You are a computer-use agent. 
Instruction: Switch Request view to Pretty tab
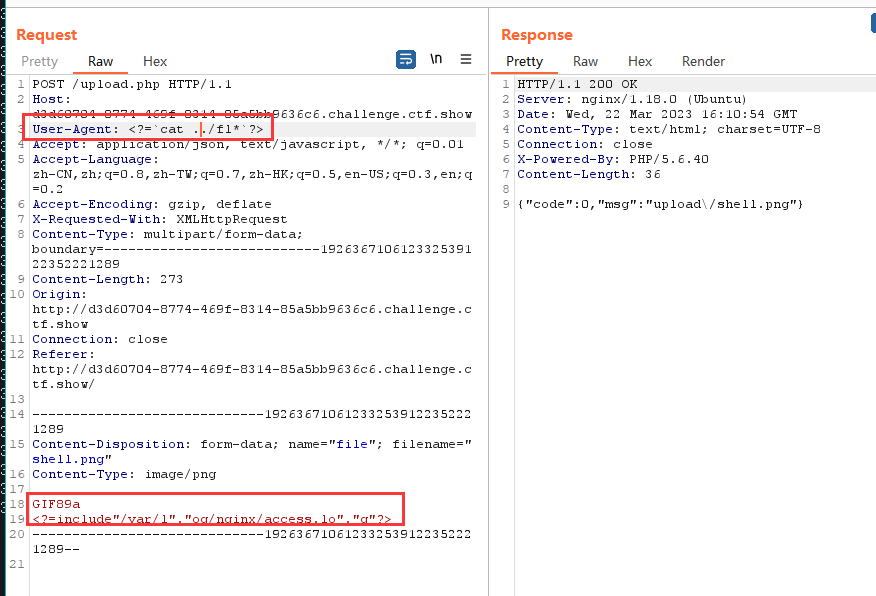click(40, 62)
